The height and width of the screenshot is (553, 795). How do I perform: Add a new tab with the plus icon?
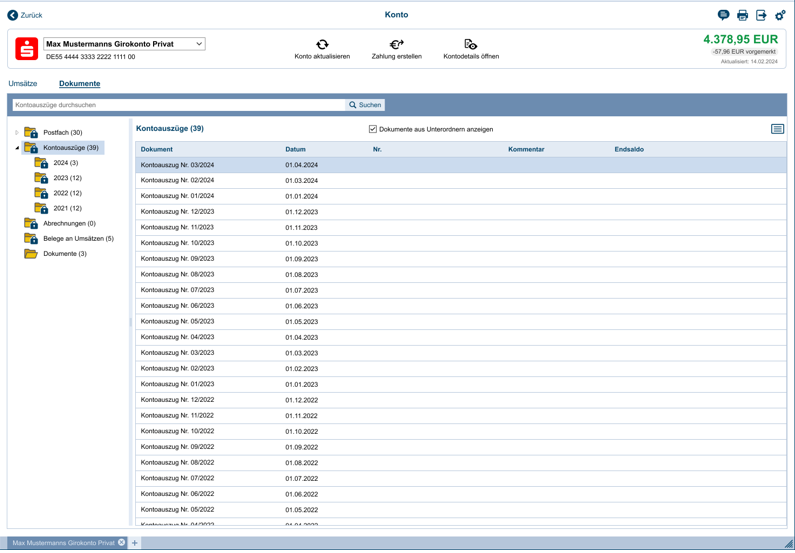134,543
